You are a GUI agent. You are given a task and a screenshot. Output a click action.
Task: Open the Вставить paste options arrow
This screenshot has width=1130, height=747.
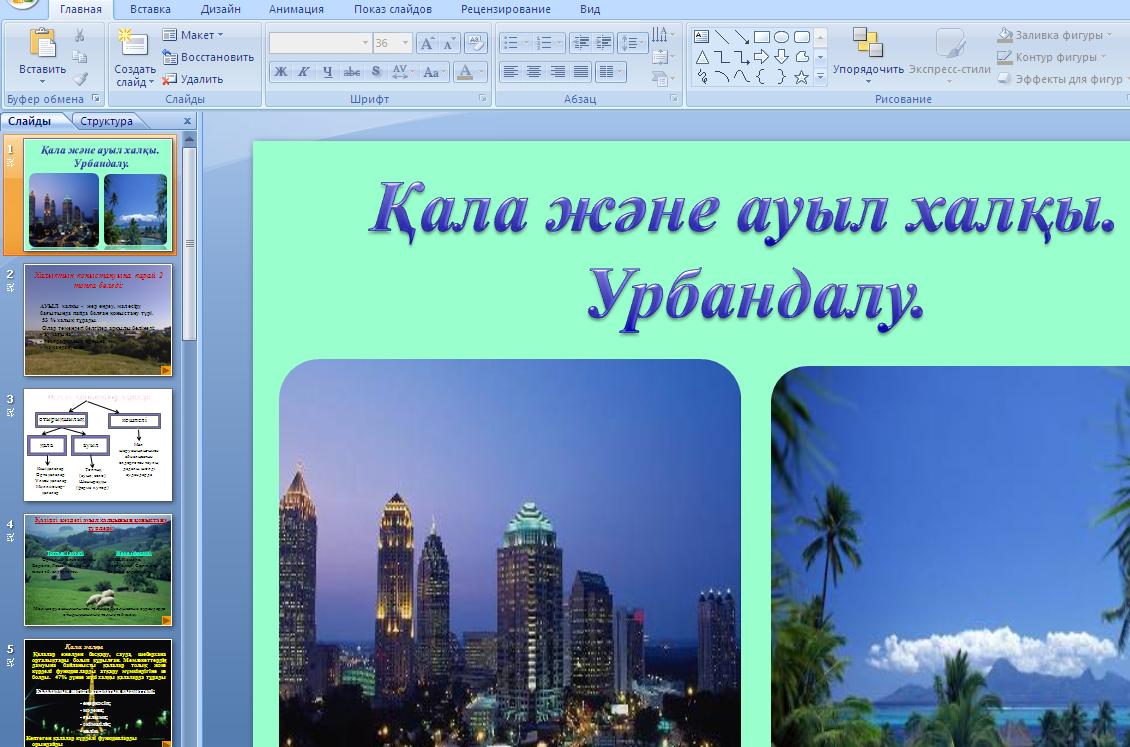42,81
